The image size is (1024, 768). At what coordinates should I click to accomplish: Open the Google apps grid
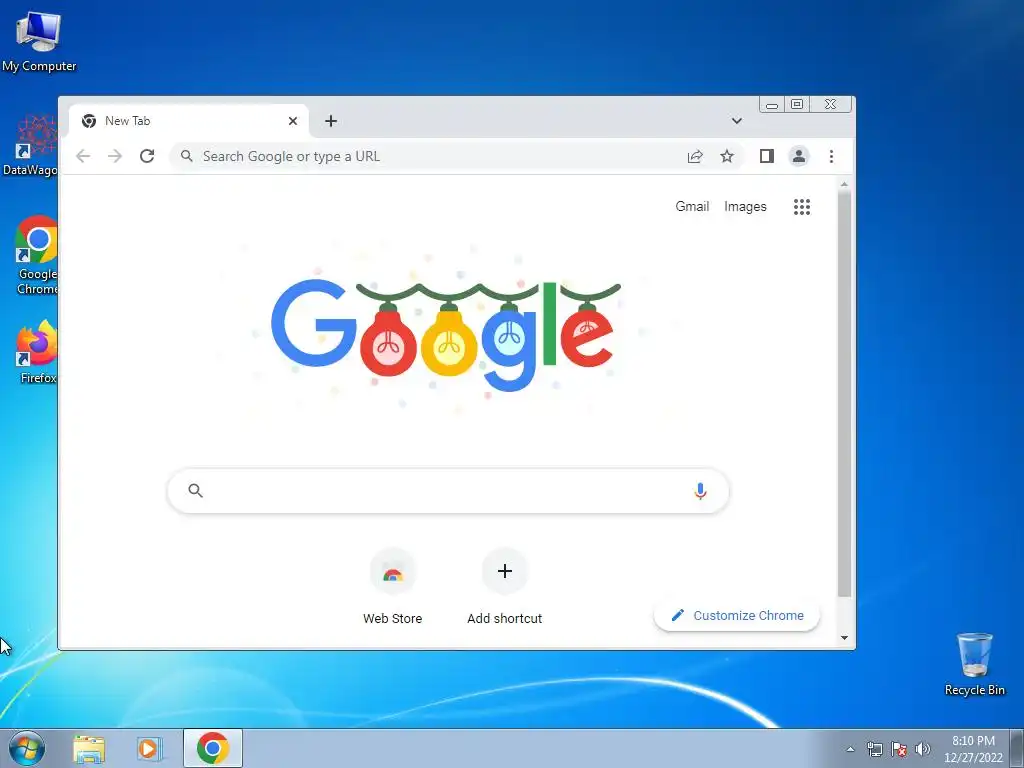(802, 207)
